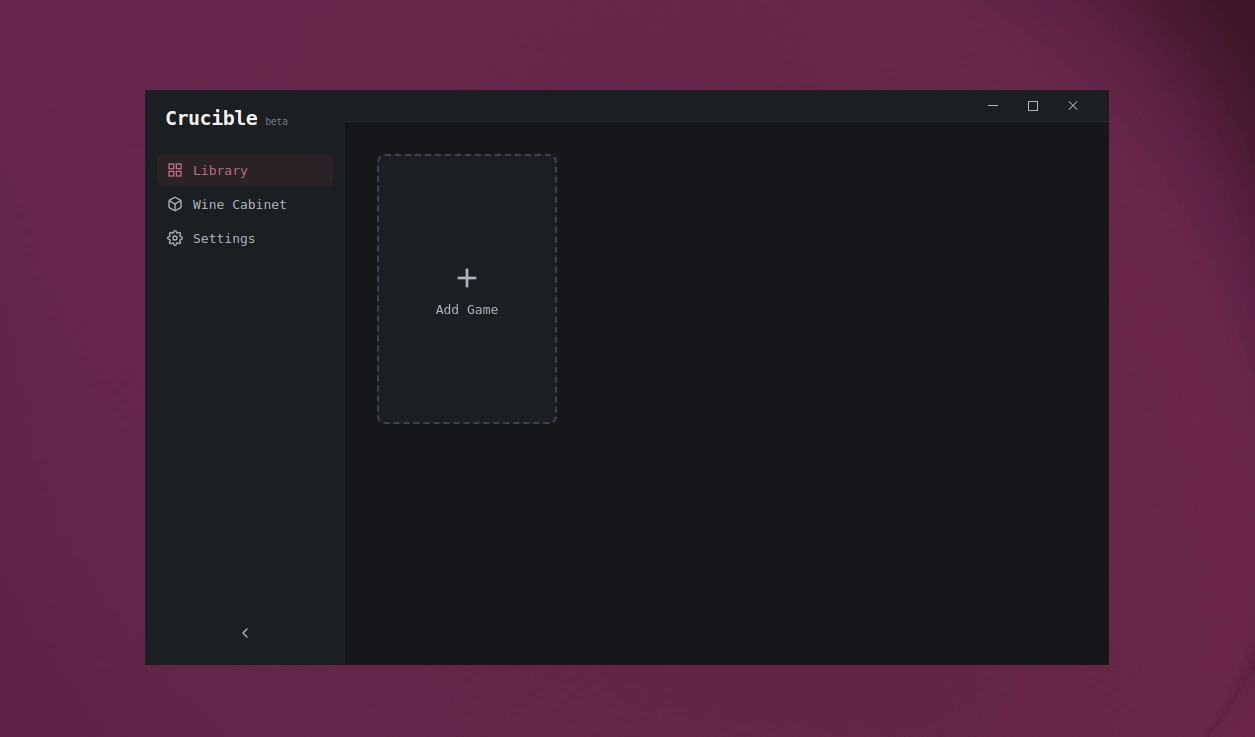Click the Wine Cabinet cube icon
The image size is (1255, 737).
[x=175, y=204]
